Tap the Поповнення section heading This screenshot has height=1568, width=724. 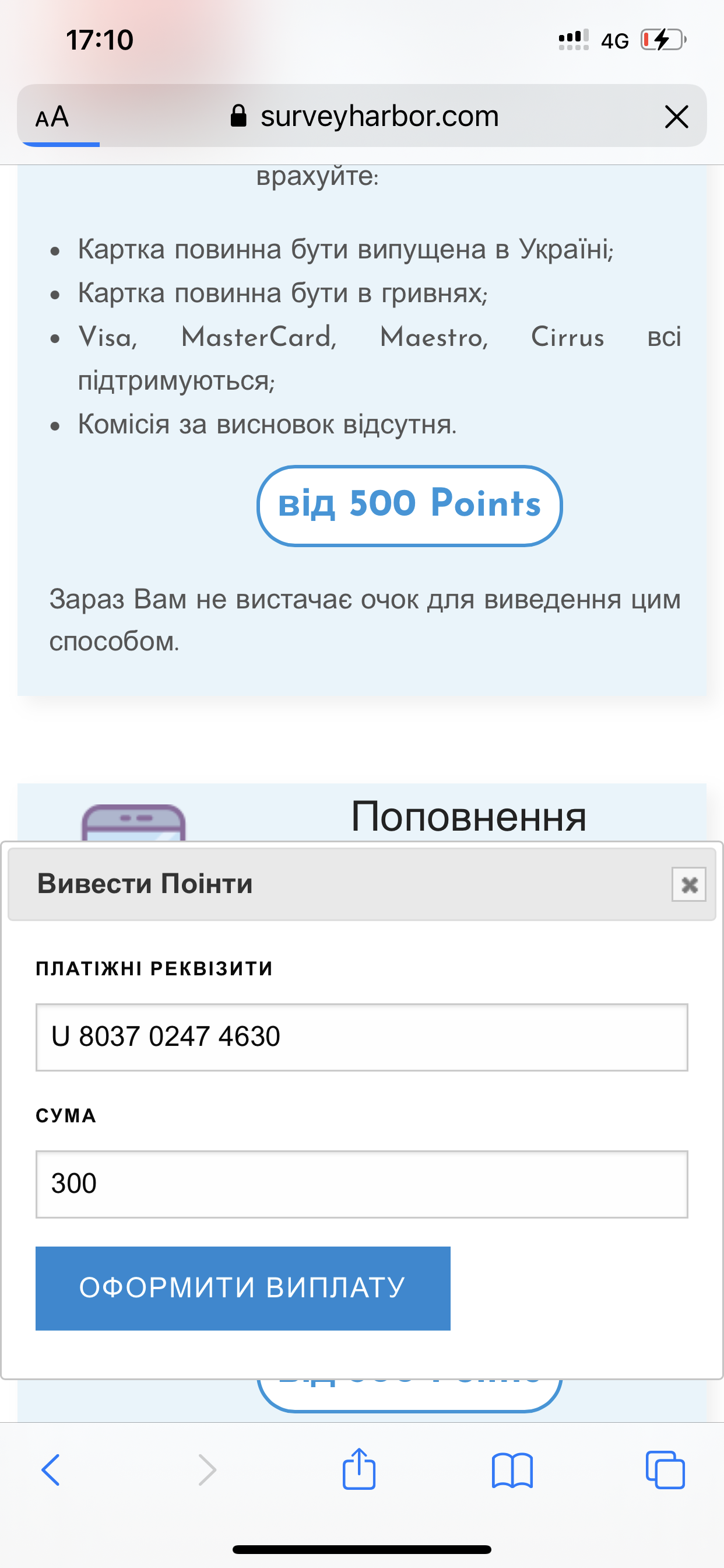pyautogui.click(x=469, y=816)
